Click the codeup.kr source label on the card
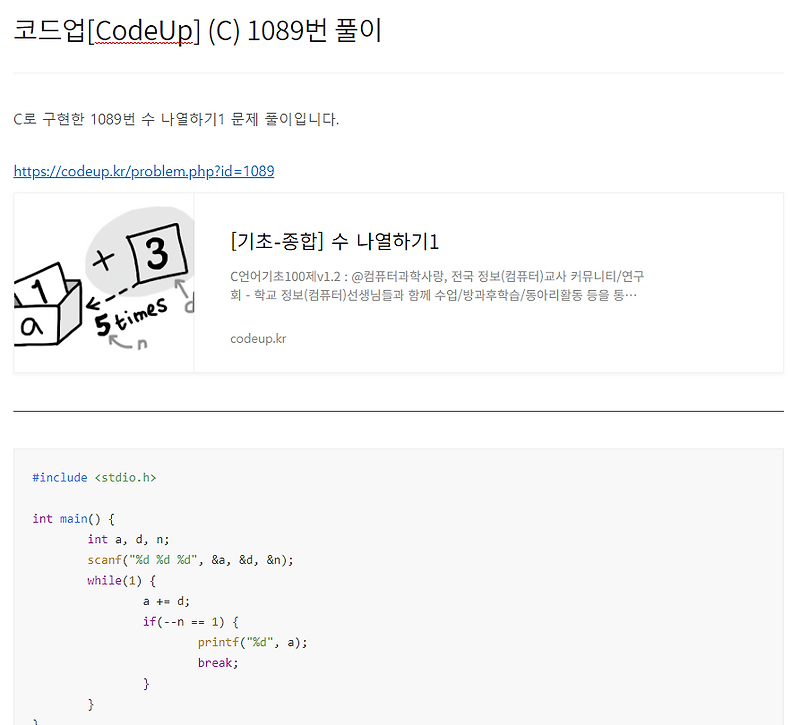This screenshot has width=800, height=725. pos(258,338)
